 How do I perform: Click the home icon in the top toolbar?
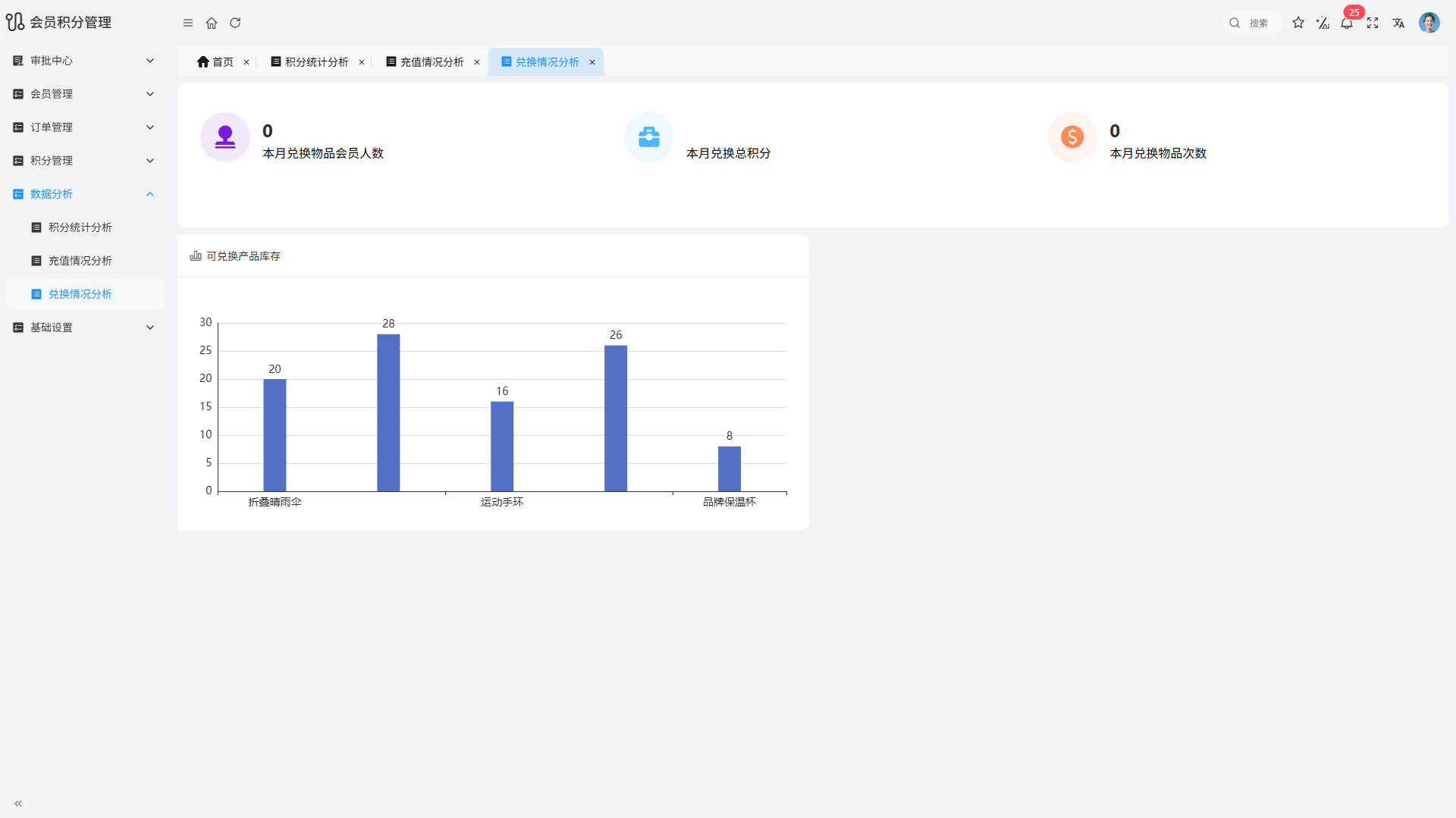pos(212,23)
